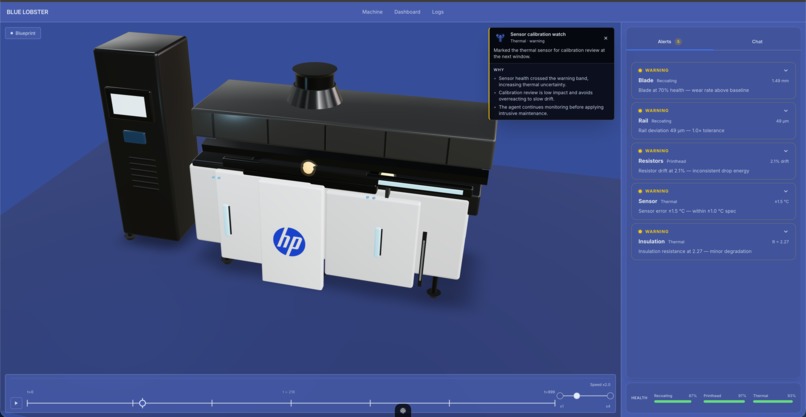Click the 'R = 2.27' value on the Insulation alert
806x417 pixels.
(x=781, y=242)
